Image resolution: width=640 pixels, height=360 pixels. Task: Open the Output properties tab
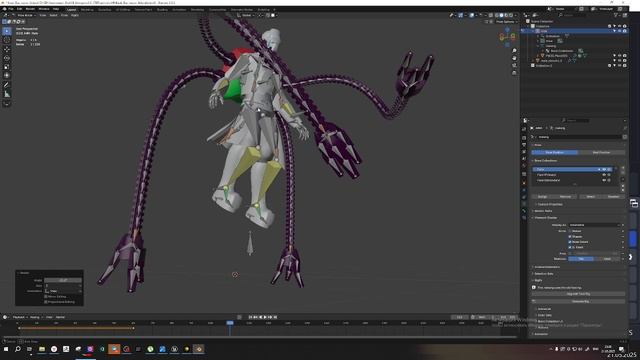tap(524, 144)
